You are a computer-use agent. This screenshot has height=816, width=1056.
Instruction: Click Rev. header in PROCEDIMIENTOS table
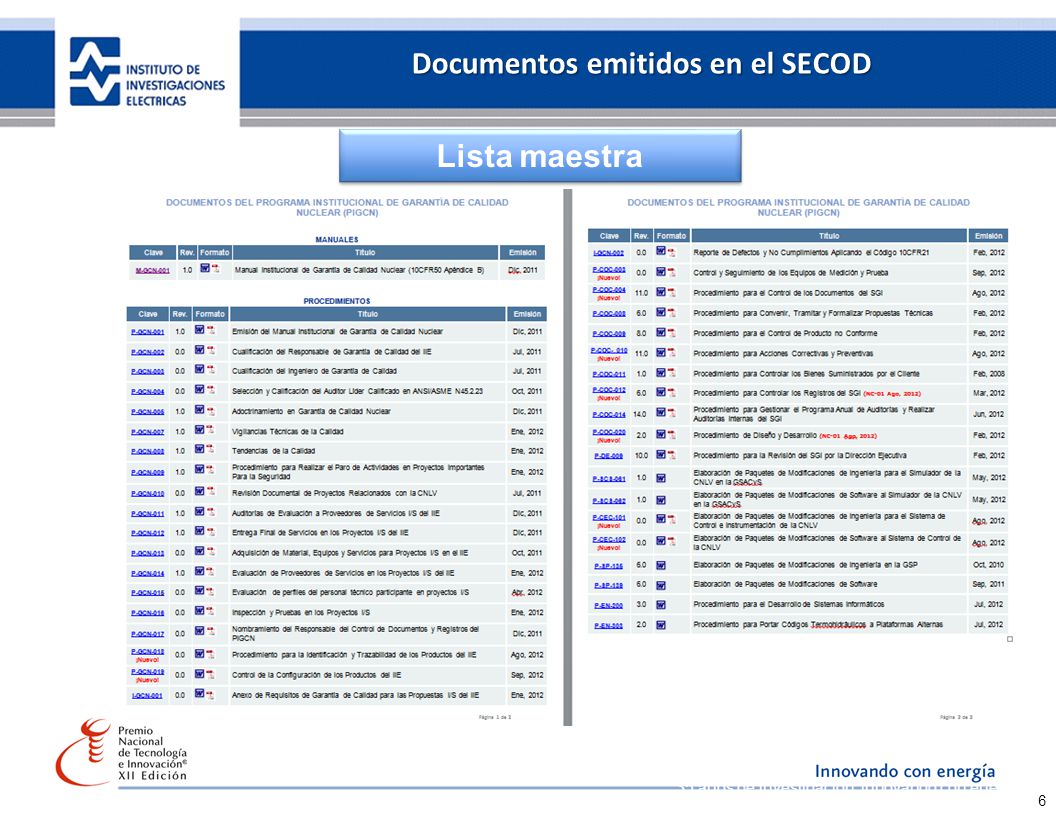pos(180,314)
